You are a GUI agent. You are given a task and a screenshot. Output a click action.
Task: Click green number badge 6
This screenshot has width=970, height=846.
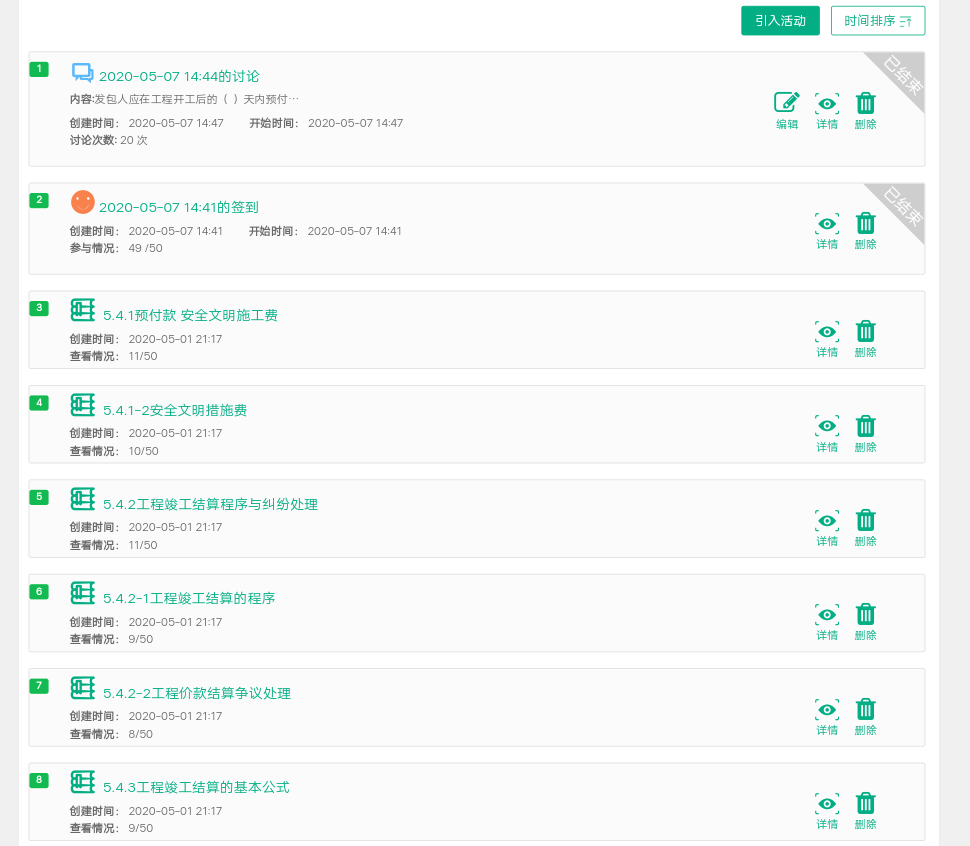39,591
